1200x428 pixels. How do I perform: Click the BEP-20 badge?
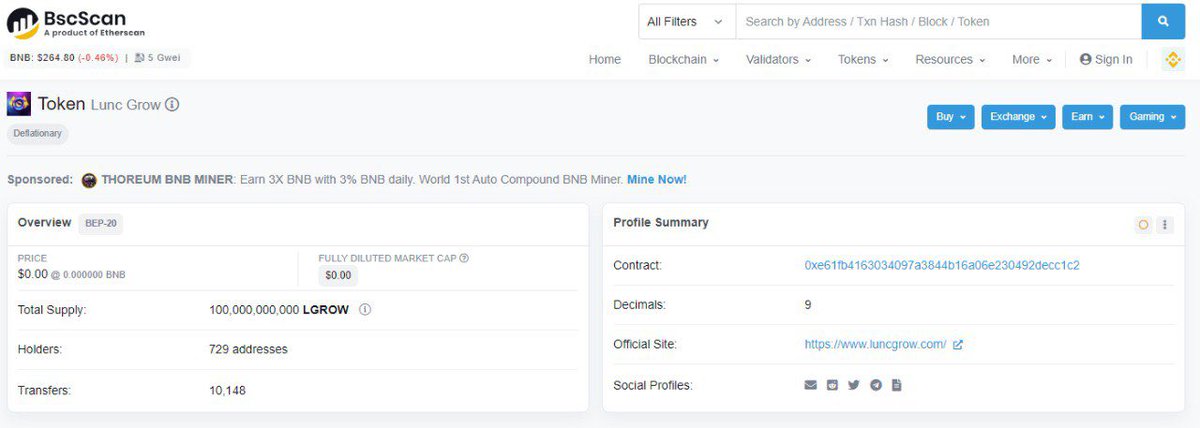pyautogui.click(x=101, y=223)
